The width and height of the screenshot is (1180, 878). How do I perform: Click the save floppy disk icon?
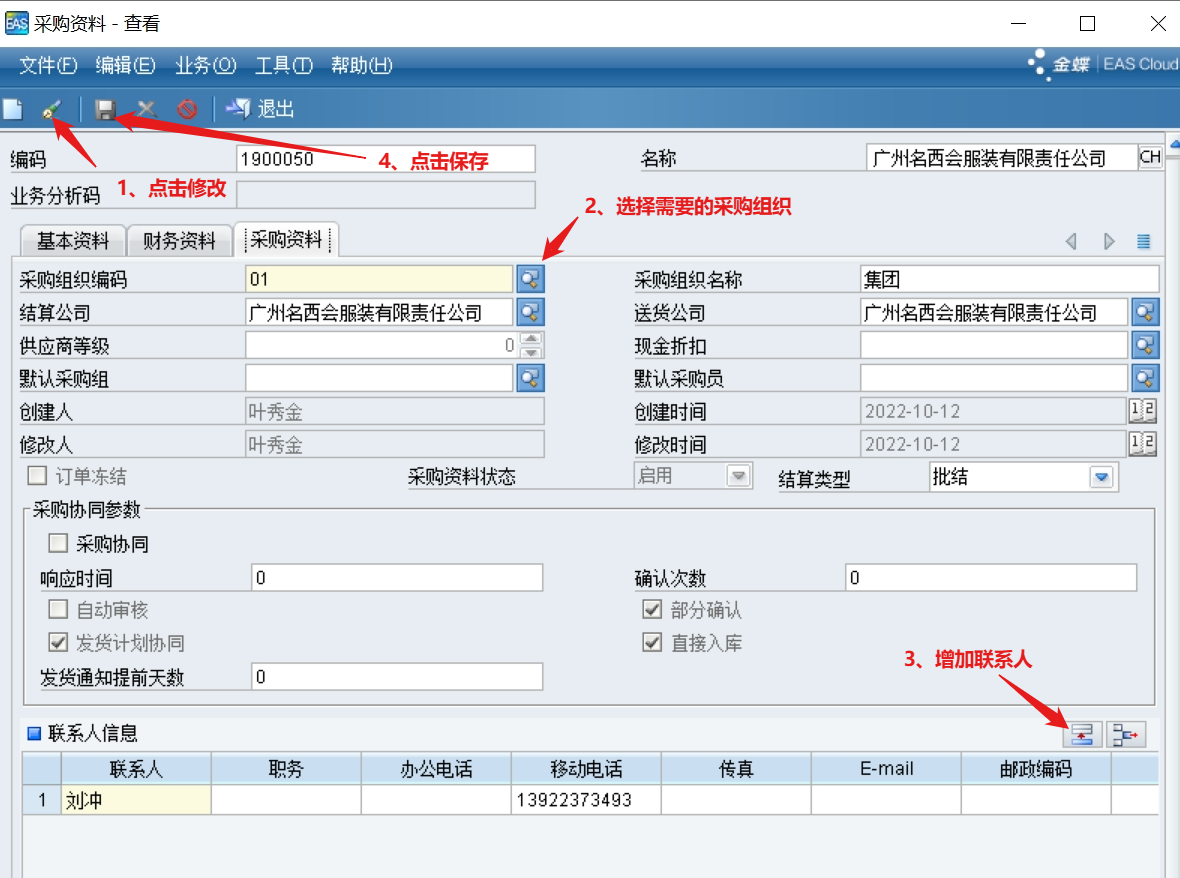[x=105, y=109]
